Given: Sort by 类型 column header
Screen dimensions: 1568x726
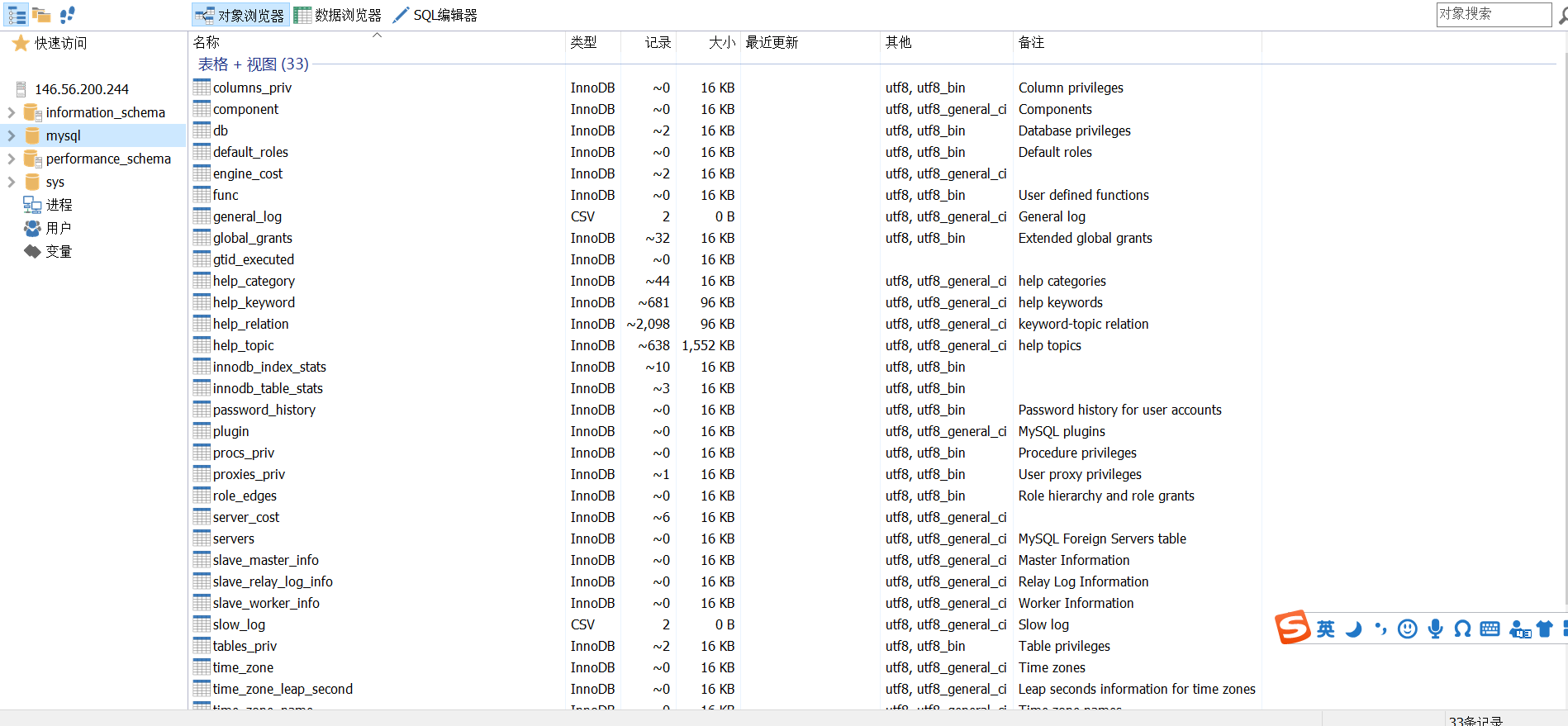Looking at the screenshot, I should (x=583, y=42).
